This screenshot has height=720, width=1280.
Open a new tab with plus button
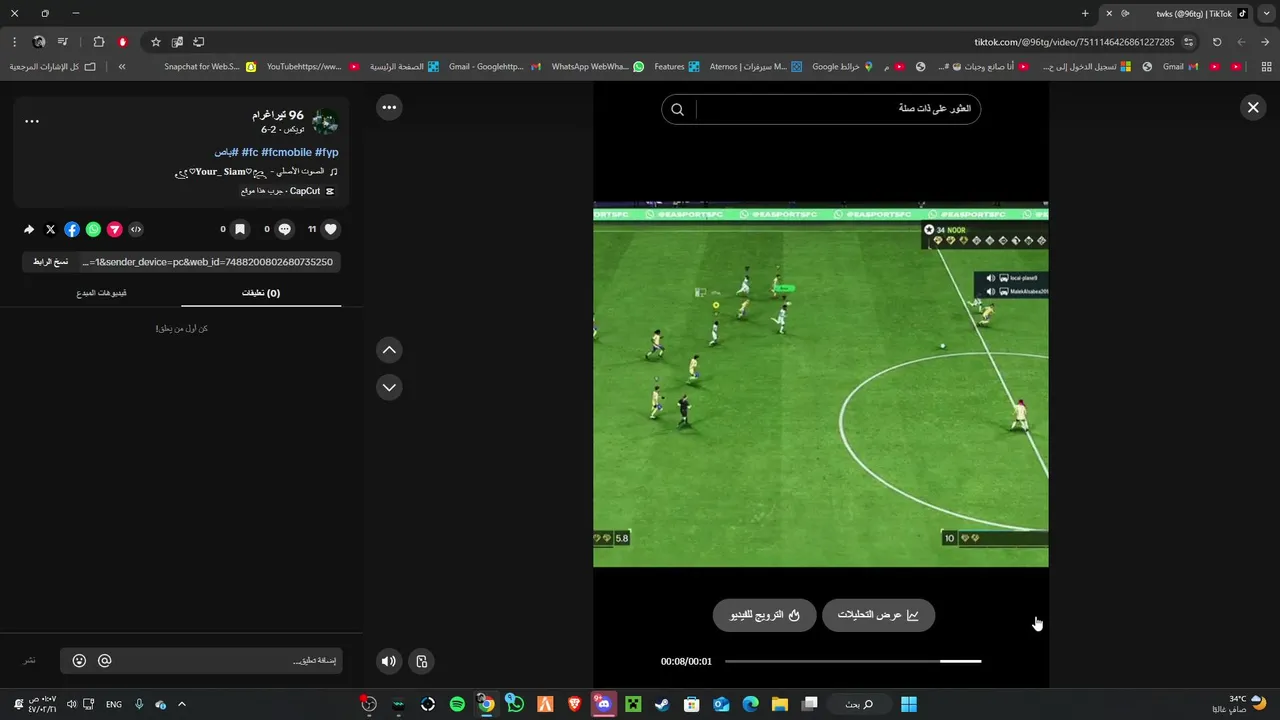[1085, 13]
